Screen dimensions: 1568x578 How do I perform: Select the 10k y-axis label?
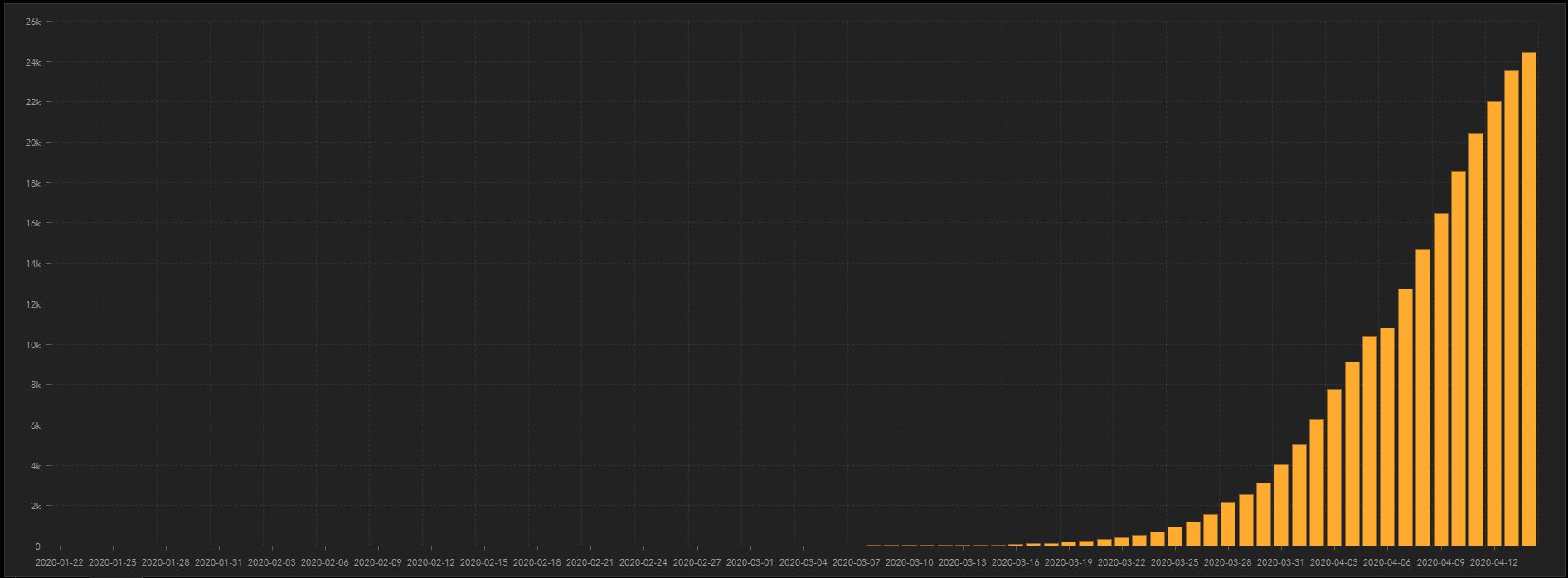click(32, 345)
